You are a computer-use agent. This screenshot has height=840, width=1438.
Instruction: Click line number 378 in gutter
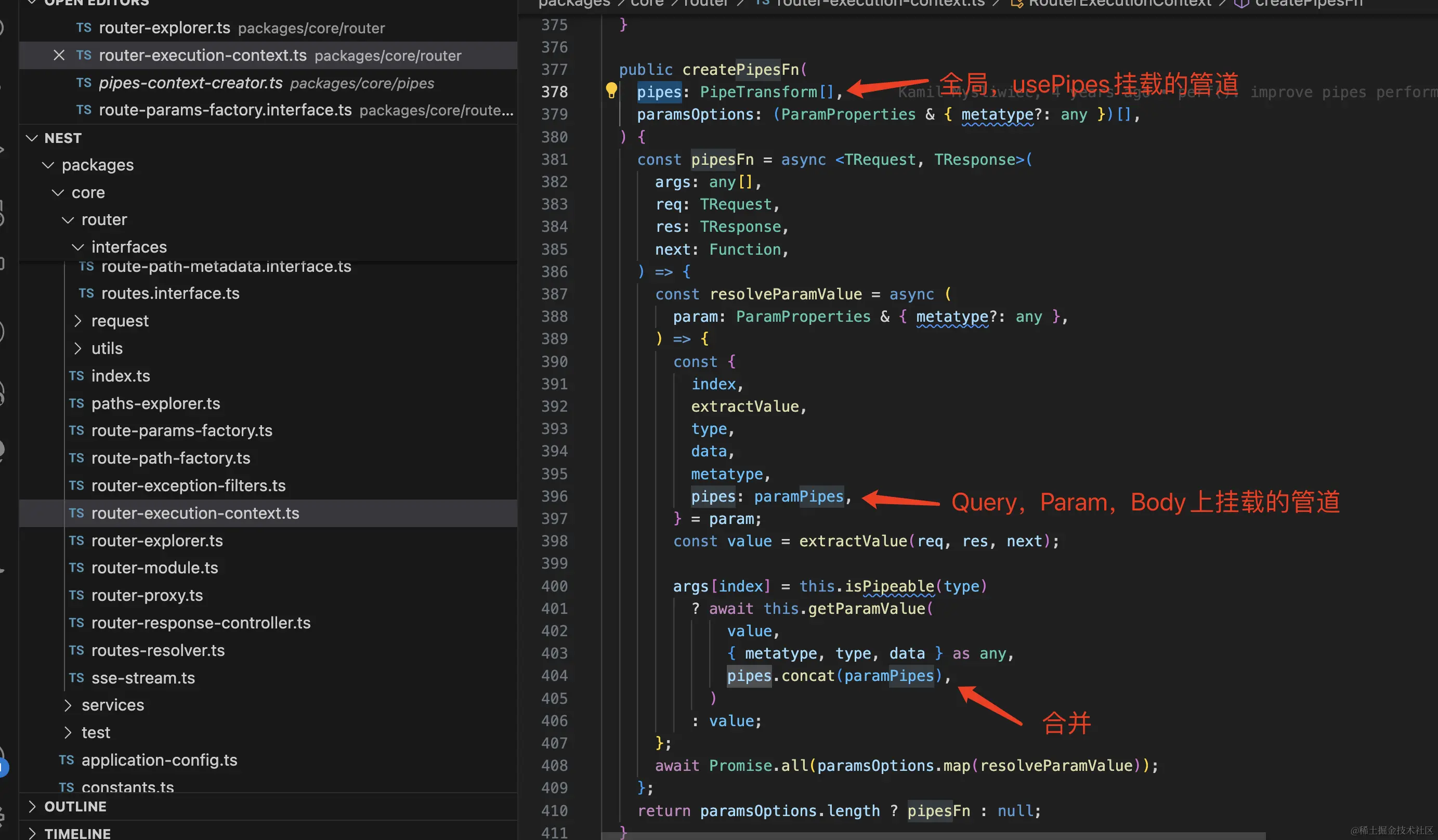coord(554,92)
